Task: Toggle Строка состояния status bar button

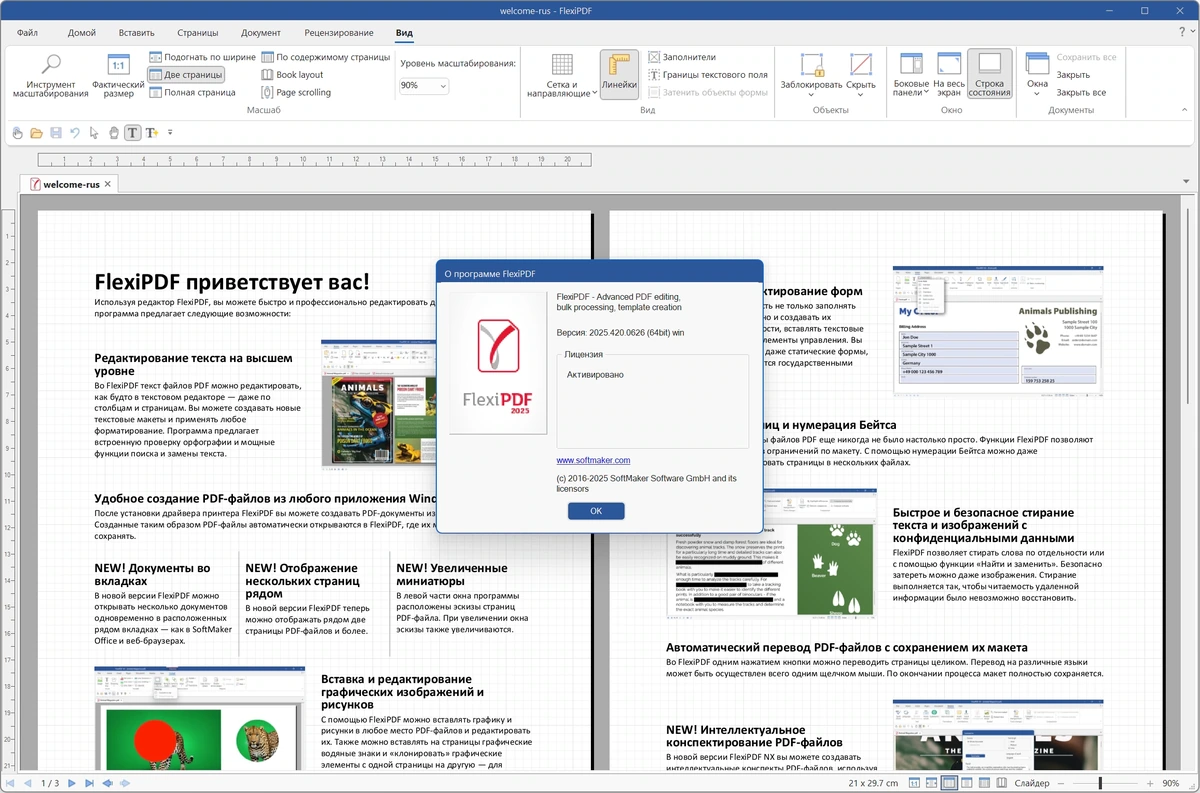Action: click(x=990, y=76)
